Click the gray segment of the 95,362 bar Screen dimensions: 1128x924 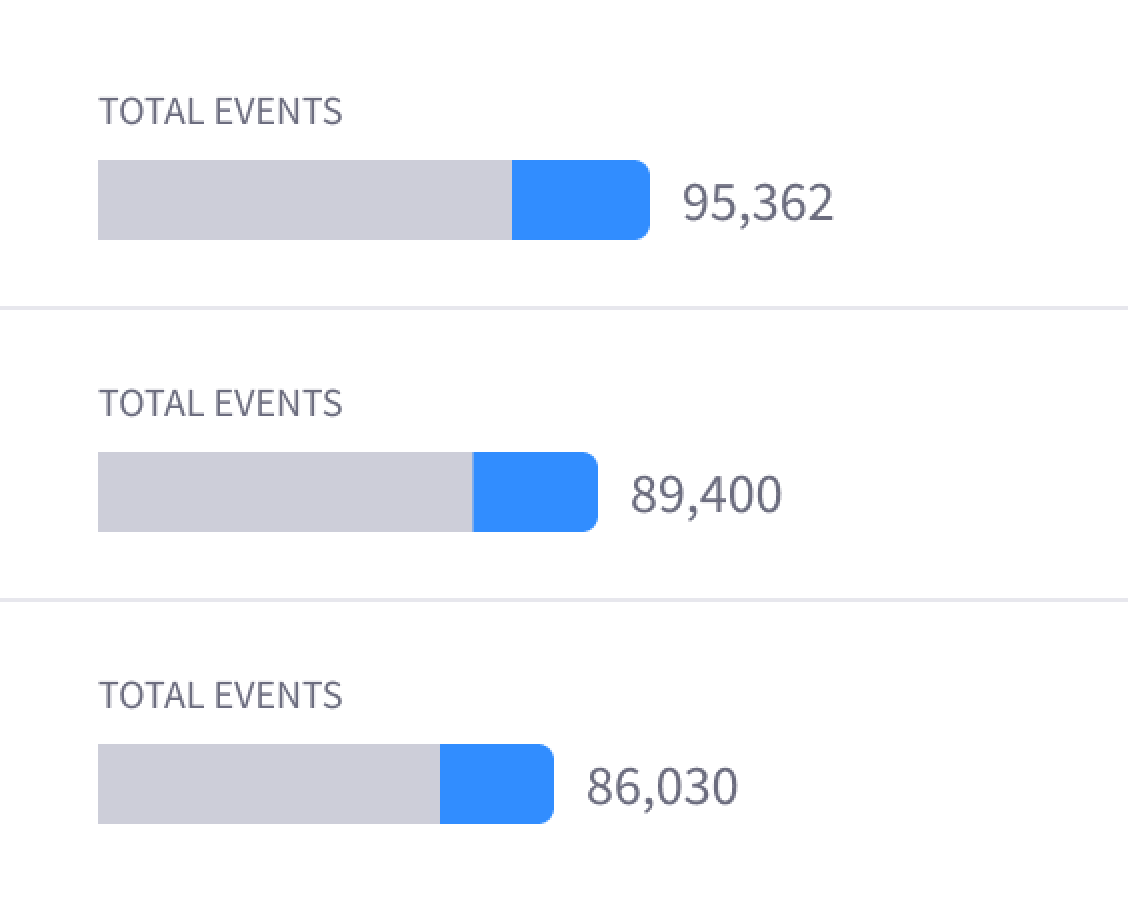(305, 200)
